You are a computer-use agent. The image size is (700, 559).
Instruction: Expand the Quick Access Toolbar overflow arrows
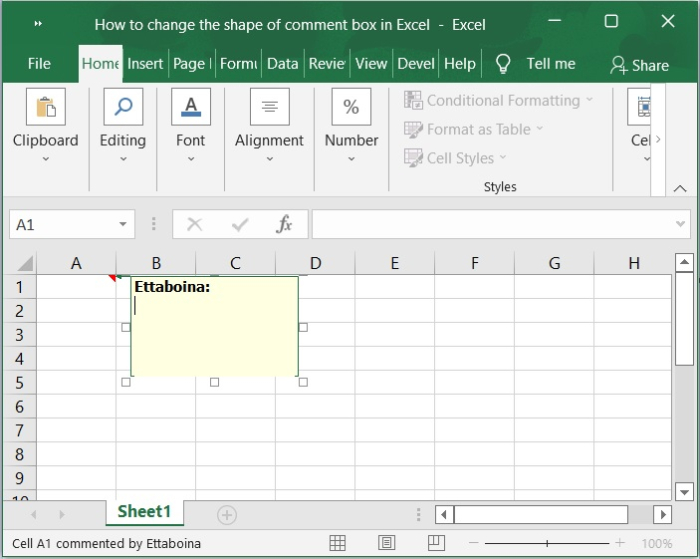click(38, 24)
